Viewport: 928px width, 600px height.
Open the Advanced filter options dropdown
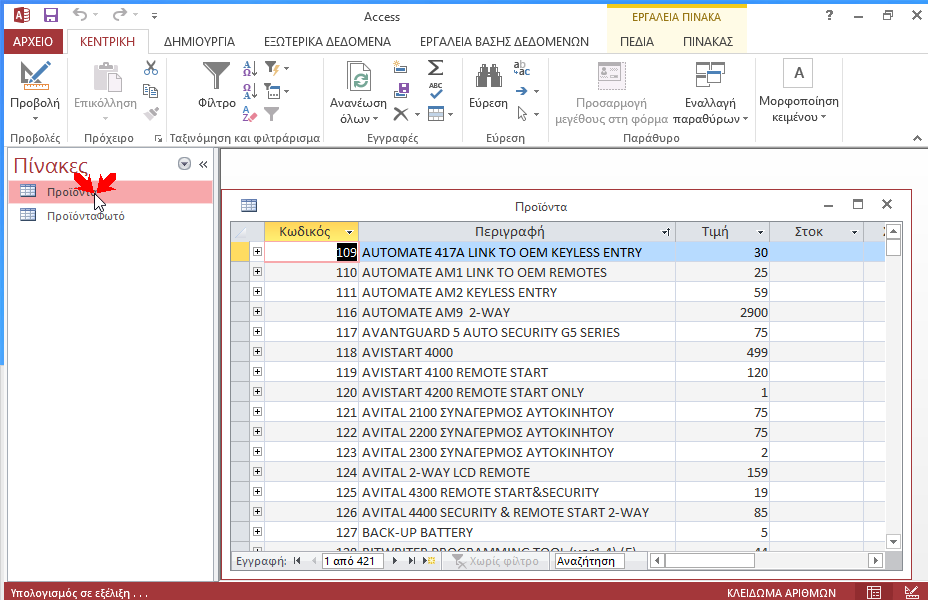point(276,91)
